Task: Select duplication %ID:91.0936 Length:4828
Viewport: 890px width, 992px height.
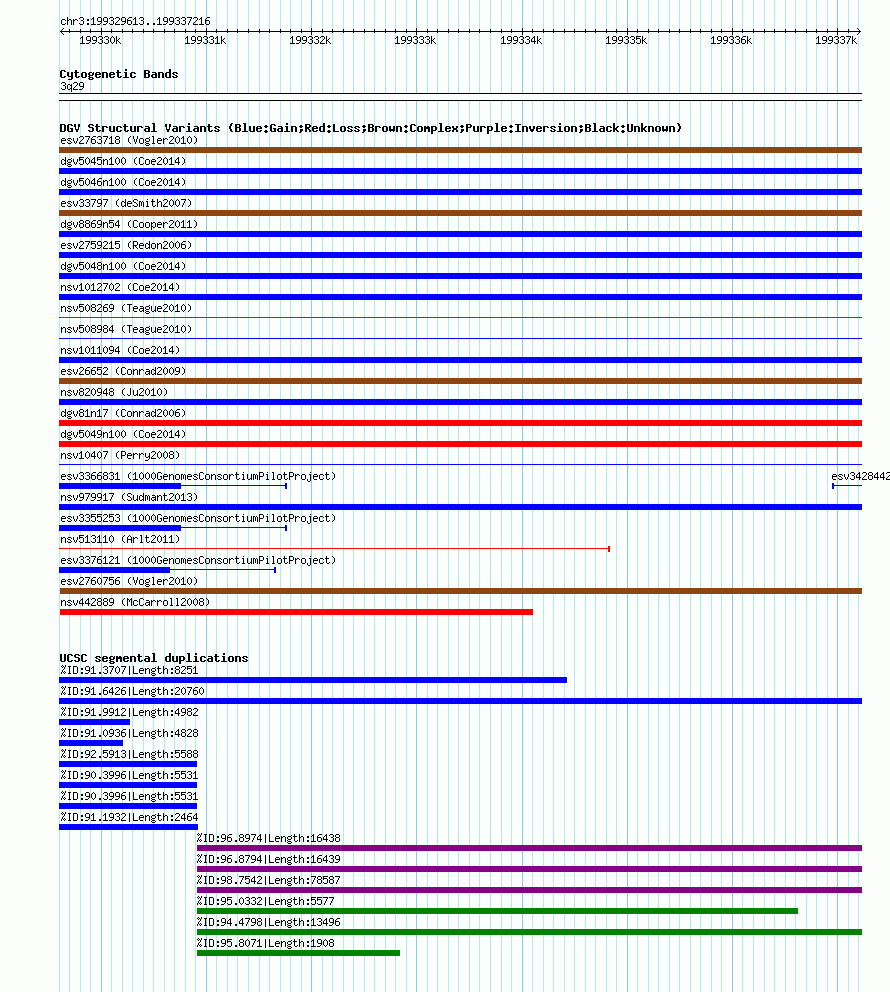Action: pos(129,733)
